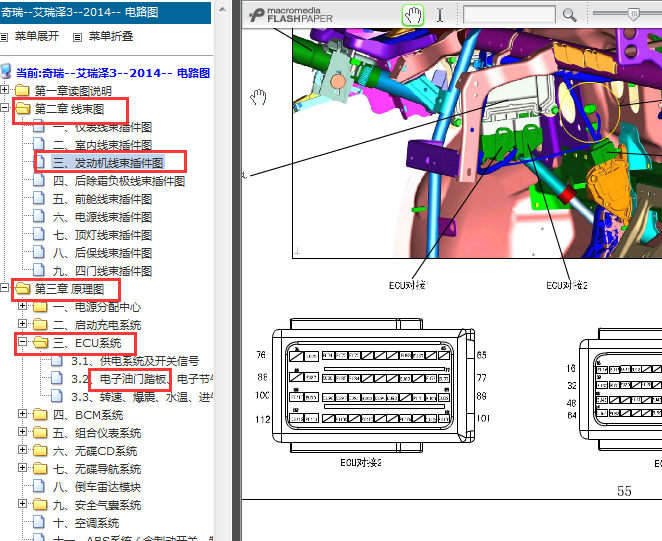Viewport: 662px width, 541px height.
Task: Click the folder icon of 第二章 线束图
Action: pos(22,109)
